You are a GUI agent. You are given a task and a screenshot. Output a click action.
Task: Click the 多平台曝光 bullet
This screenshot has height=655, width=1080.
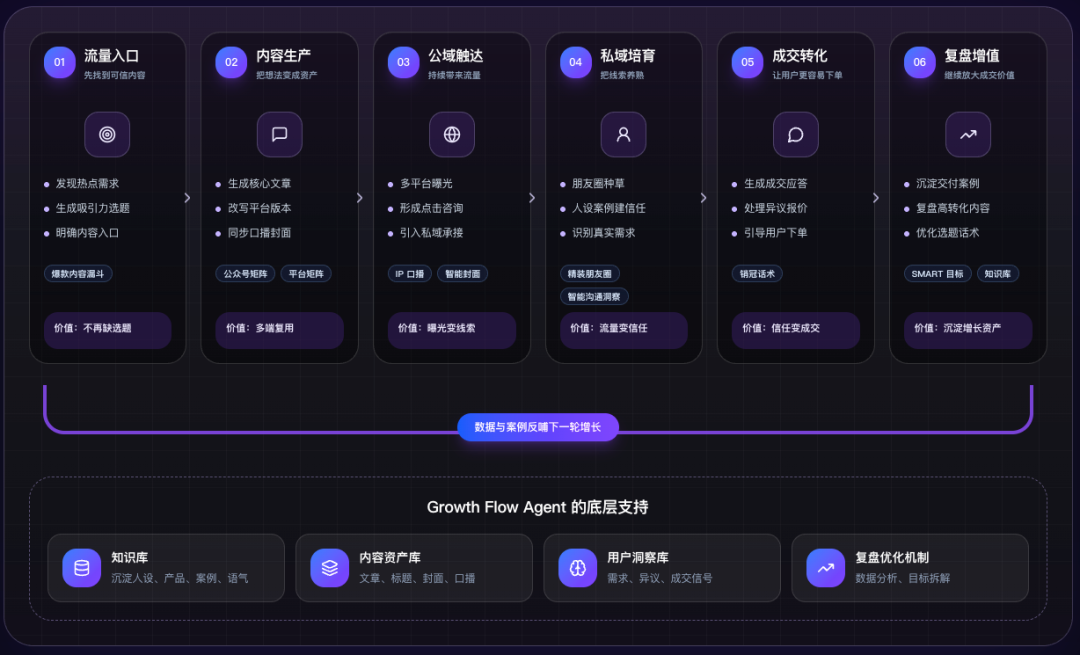point(426,183)
